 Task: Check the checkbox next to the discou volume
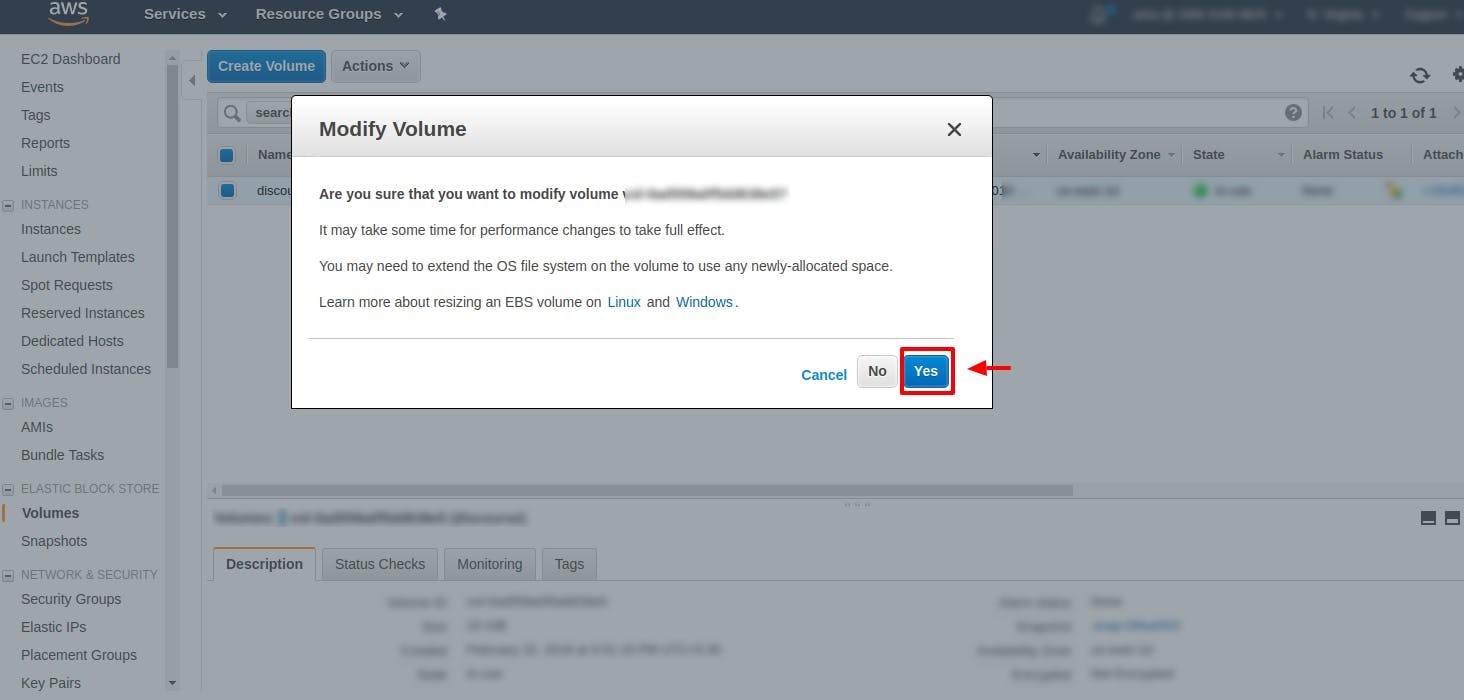[x=227, y=190]
